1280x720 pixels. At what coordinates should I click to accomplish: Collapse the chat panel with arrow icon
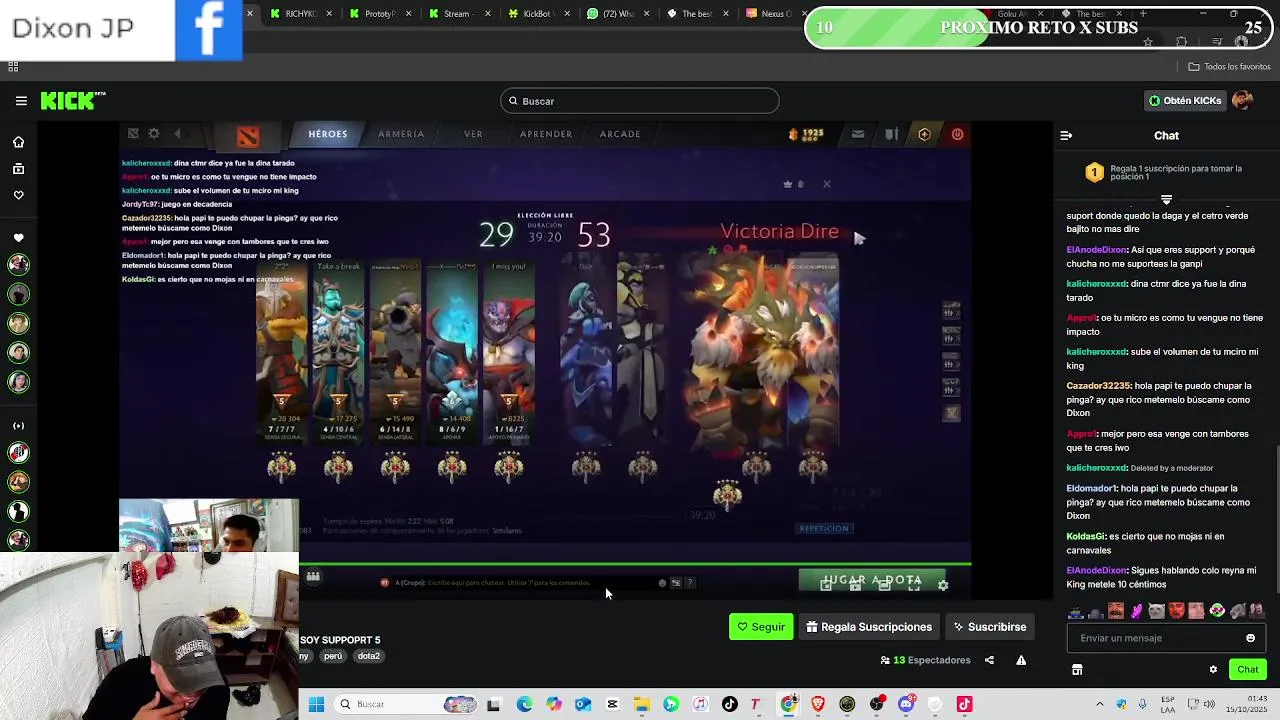[x=1066, y=135]
